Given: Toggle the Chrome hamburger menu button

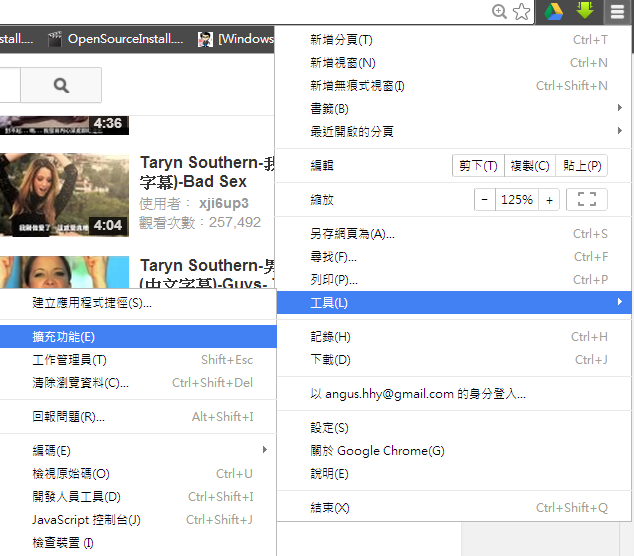Looking at the screenshot, I should 617,12.
